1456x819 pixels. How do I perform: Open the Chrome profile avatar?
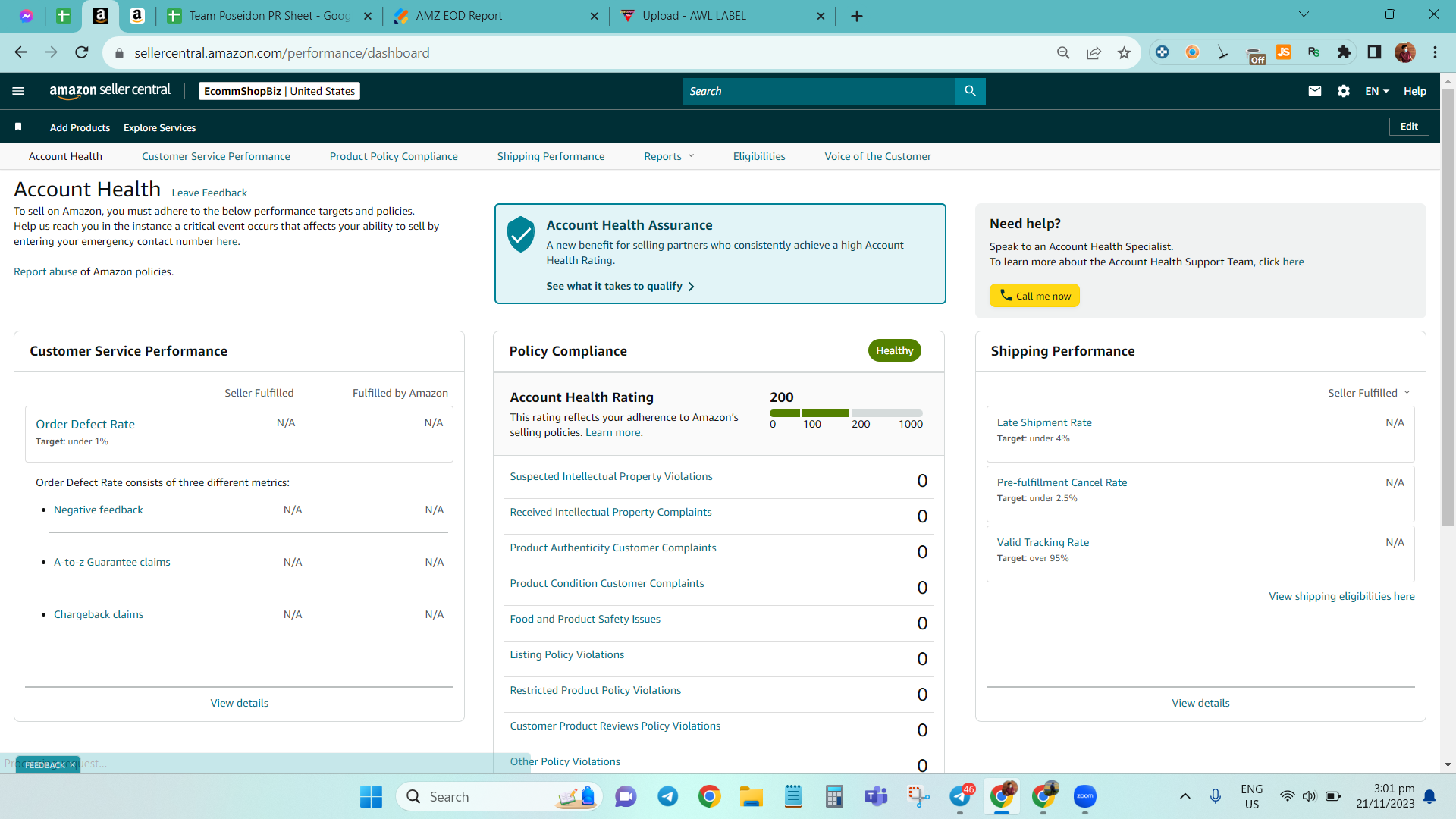point(1404,52)
